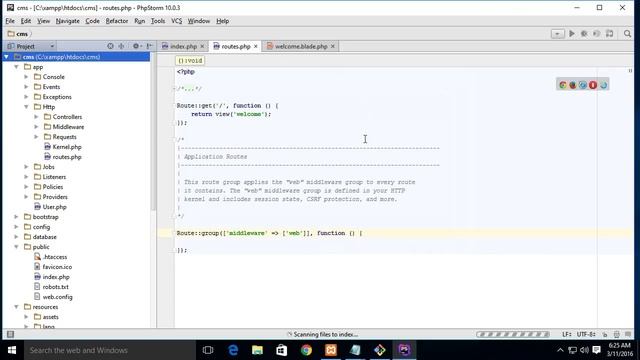Toggle the read-only lock icon in status bar
Screen dimensions: 640x360
point(605,334)
